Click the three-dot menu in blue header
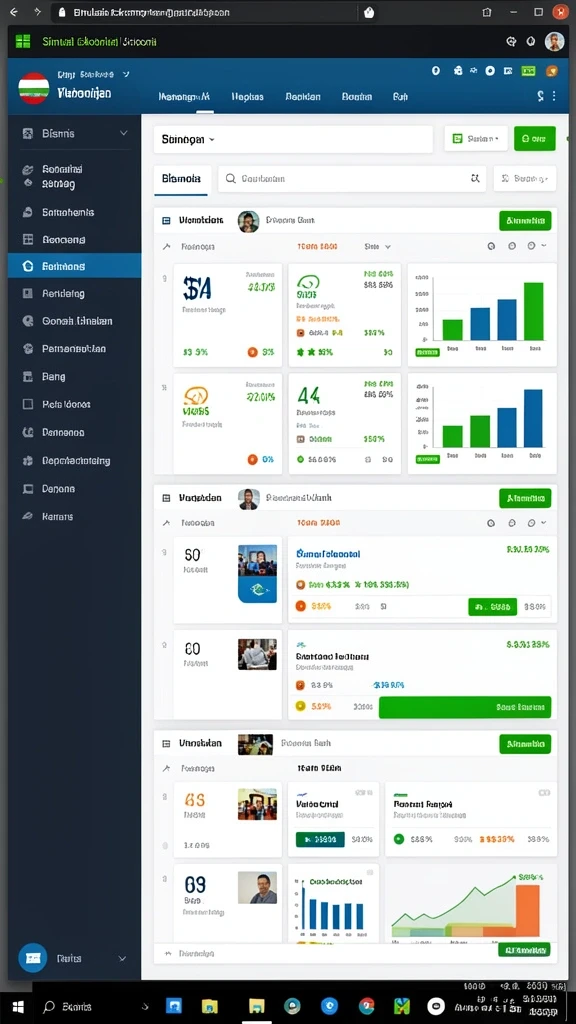576x1024 pixels. coord(554,96)
